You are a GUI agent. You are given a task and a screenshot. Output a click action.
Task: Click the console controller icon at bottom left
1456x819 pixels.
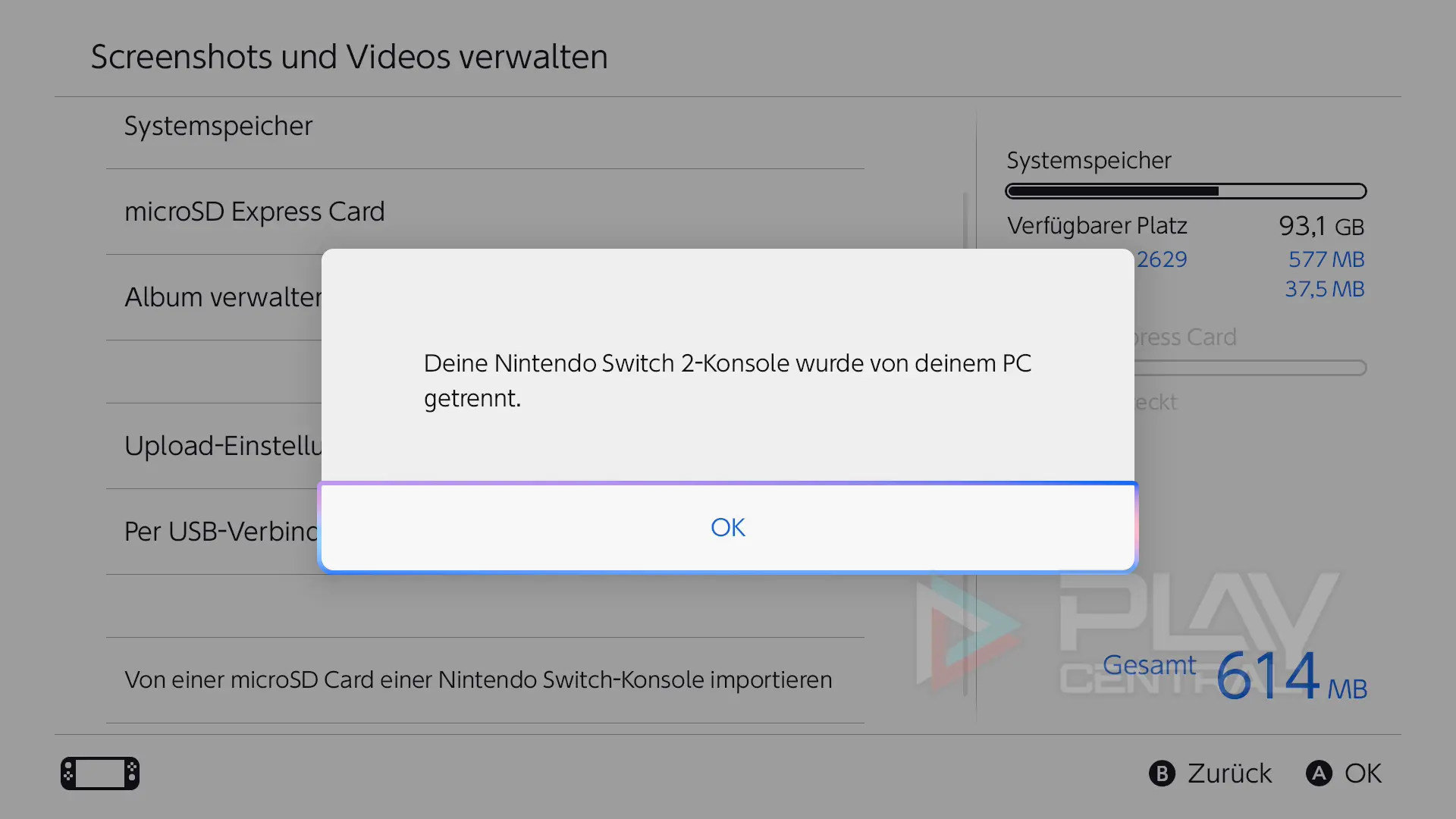point(100,773)
